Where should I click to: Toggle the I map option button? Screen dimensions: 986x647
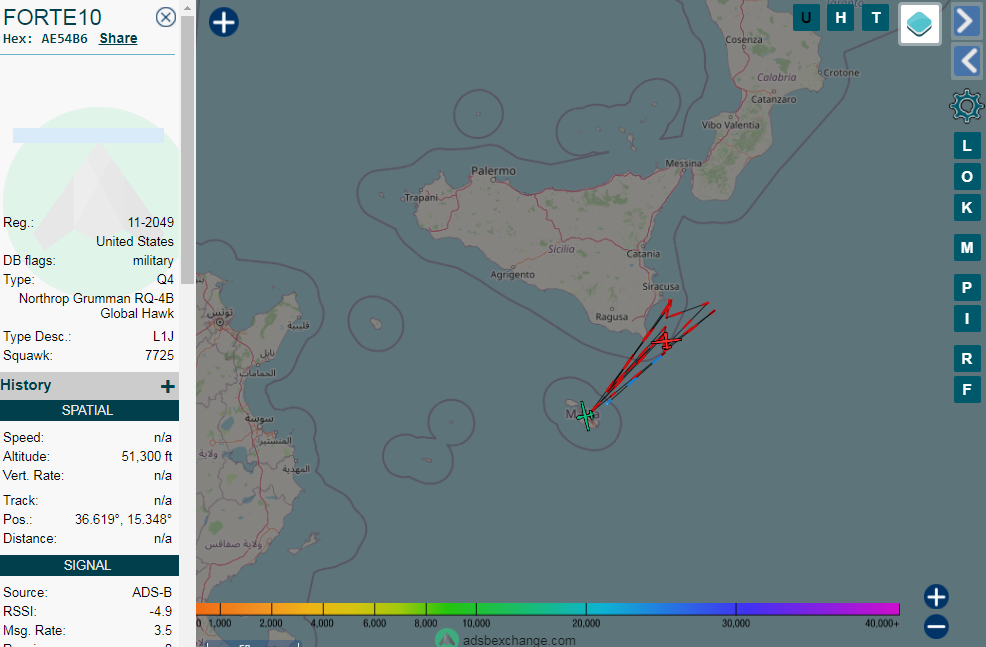point(967,318)
